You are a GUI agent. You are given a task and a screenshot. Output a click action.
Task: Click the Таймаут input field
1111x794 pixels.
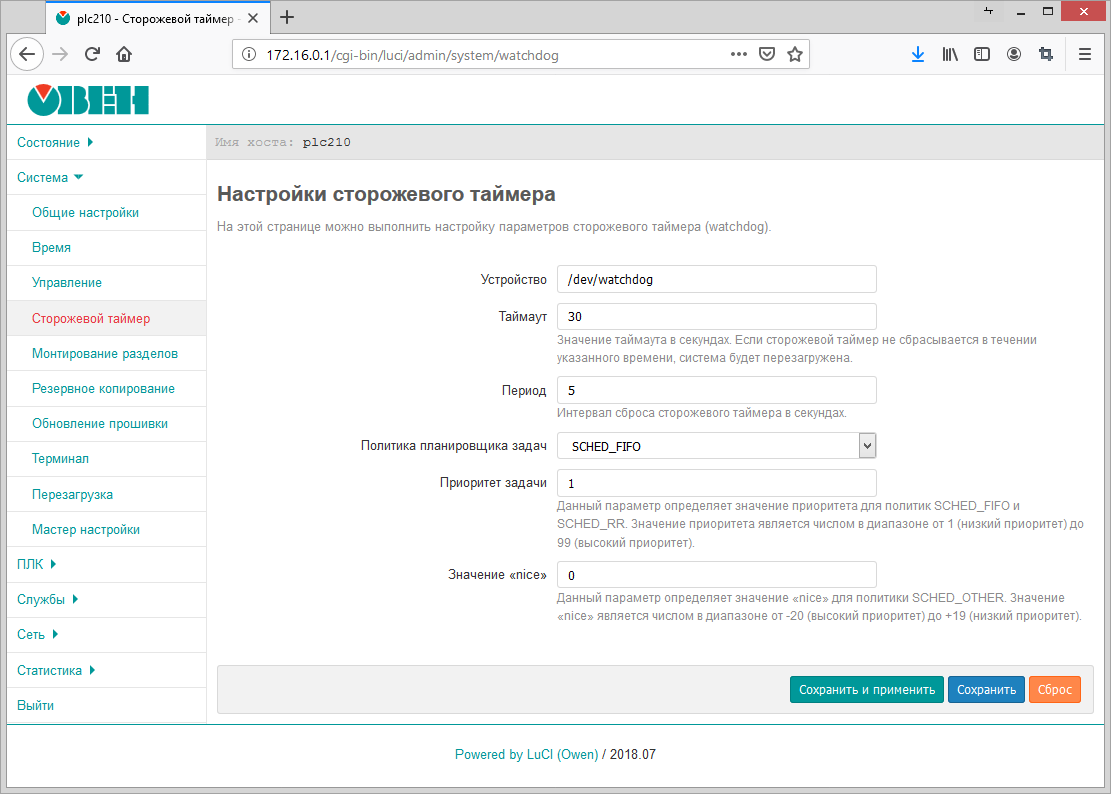[x=716, y=316]
